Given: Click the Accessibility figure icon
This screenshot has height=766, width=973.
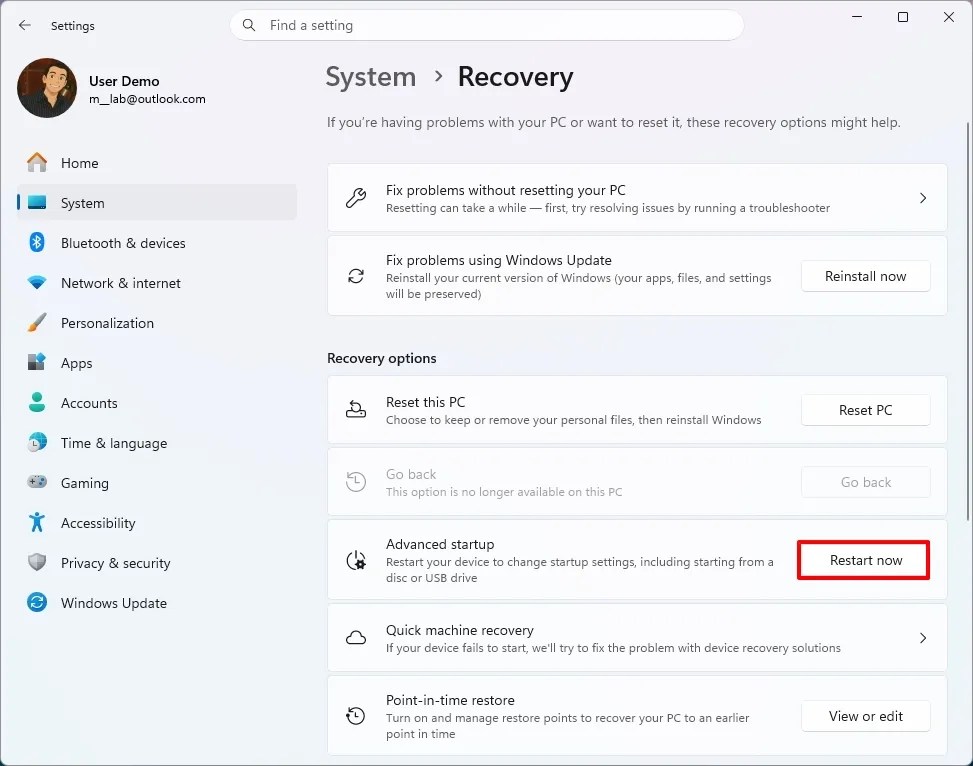Looking at the screenshot, I should [37, 523].
